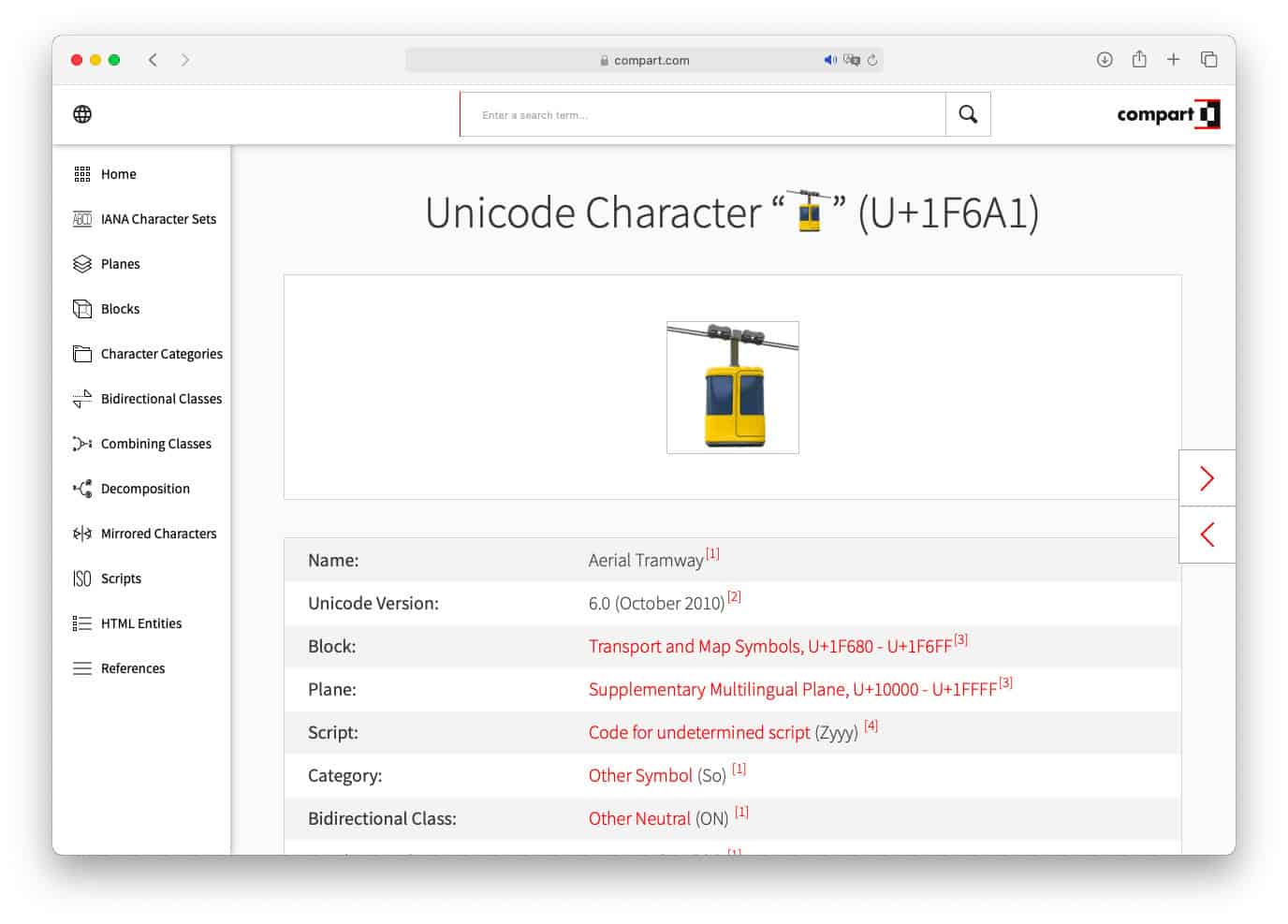Click the Aerial Tramway emoji image
Screen dimensions: 1288x924
732,387
